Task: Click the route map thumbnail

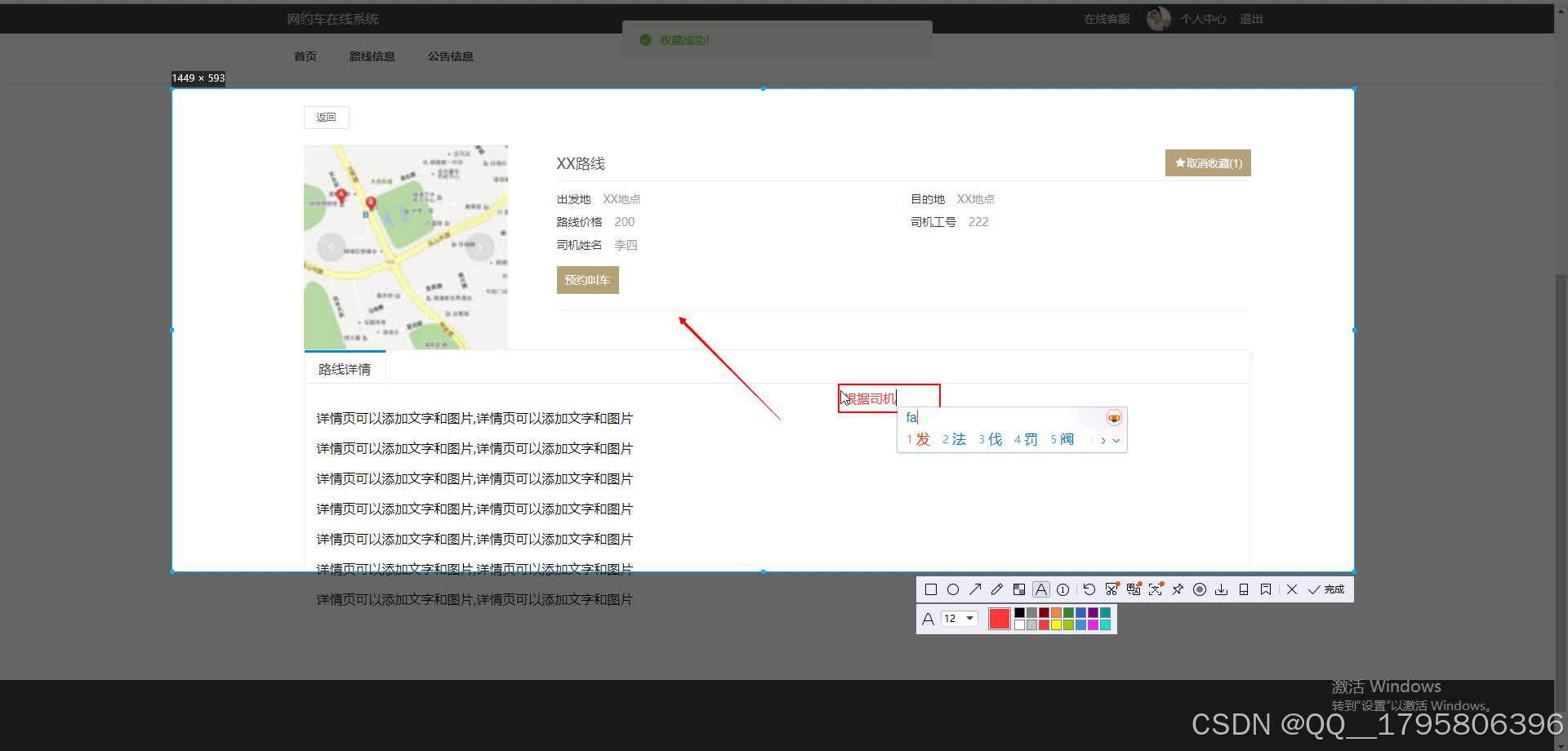Action: pos(406,247)
